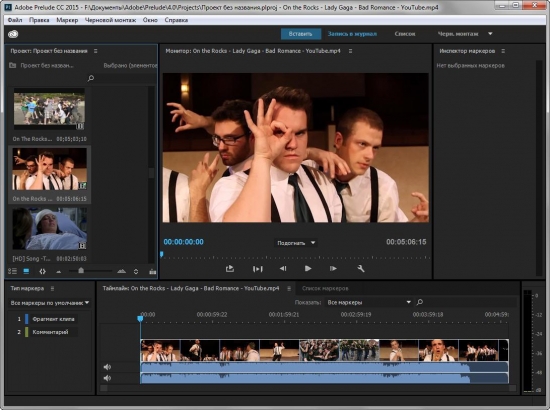
Task: Open the Маркер menu
Action: click(67, 20)
